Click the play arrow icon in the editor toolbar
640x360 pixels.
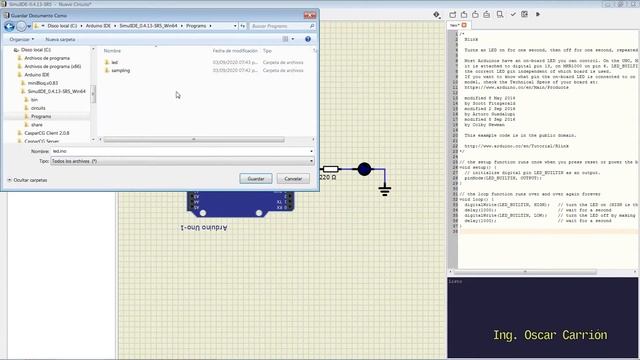coord(538,14)
